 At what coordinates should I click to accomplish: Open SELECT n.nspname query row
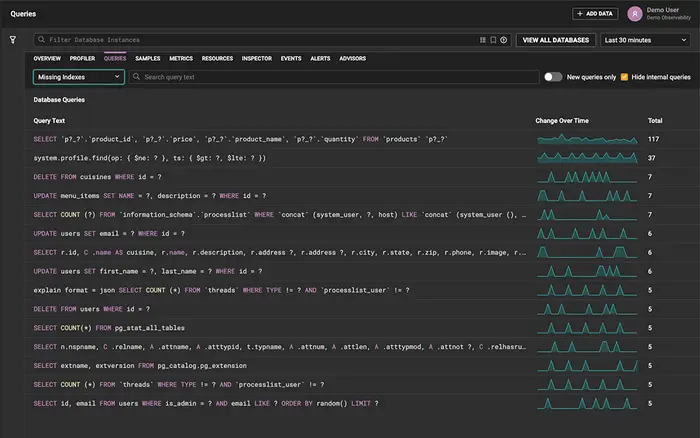pos(362,347)
